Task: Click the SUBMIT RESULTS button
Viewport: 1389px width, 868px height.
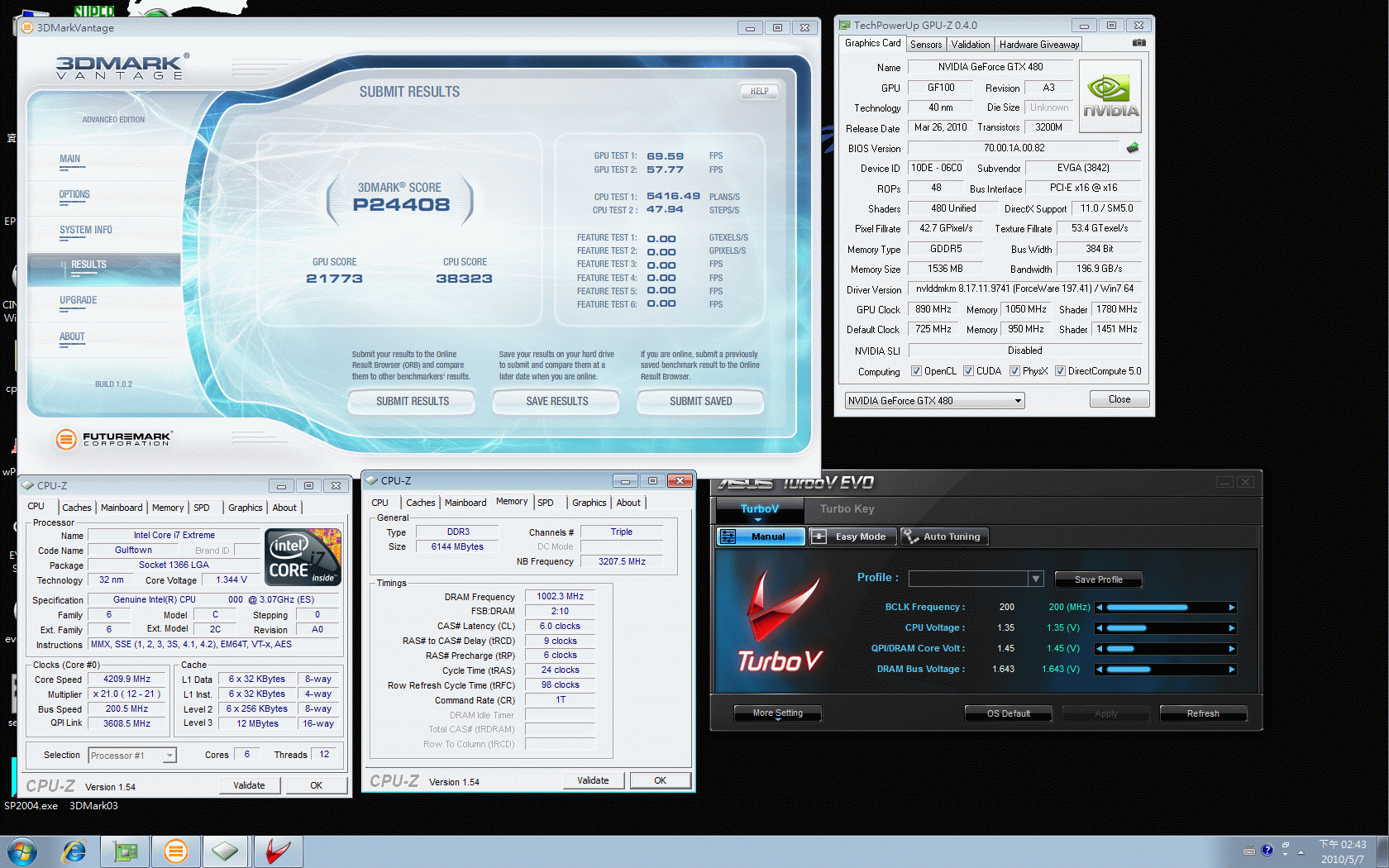Action: click(x=413, y=402)
